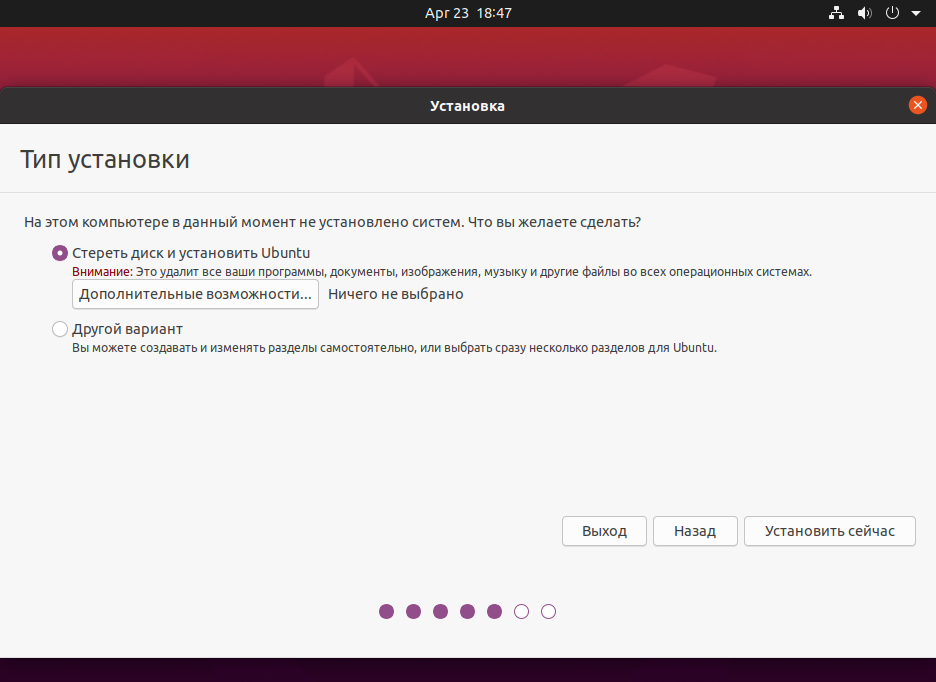Click the question "Что вы желаете сделать?" text
This screenshot has width=936, height=682.
point(555,222)
